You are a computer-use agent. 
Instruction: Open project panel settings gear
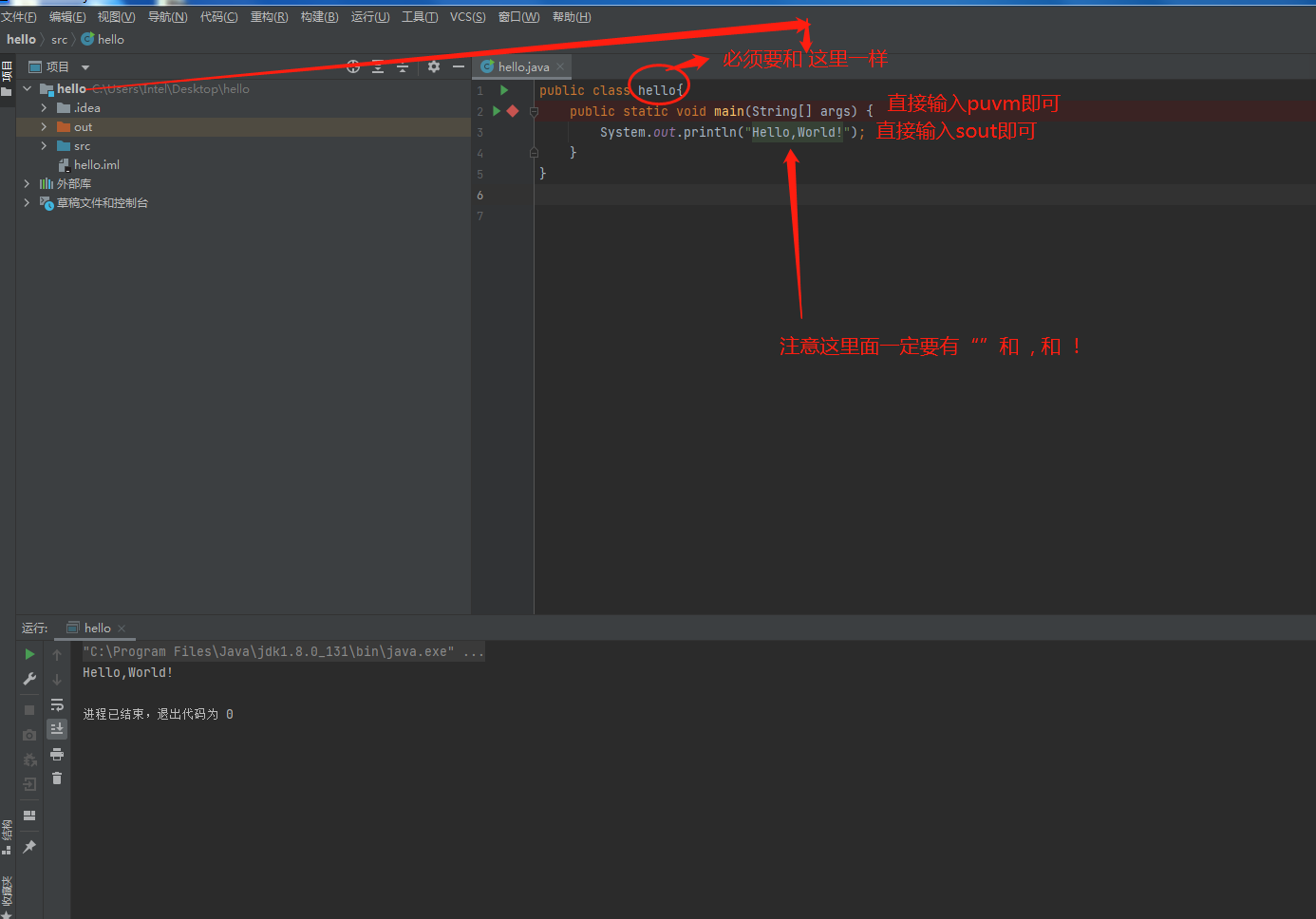pyautogui.click(x=434, y=66)
